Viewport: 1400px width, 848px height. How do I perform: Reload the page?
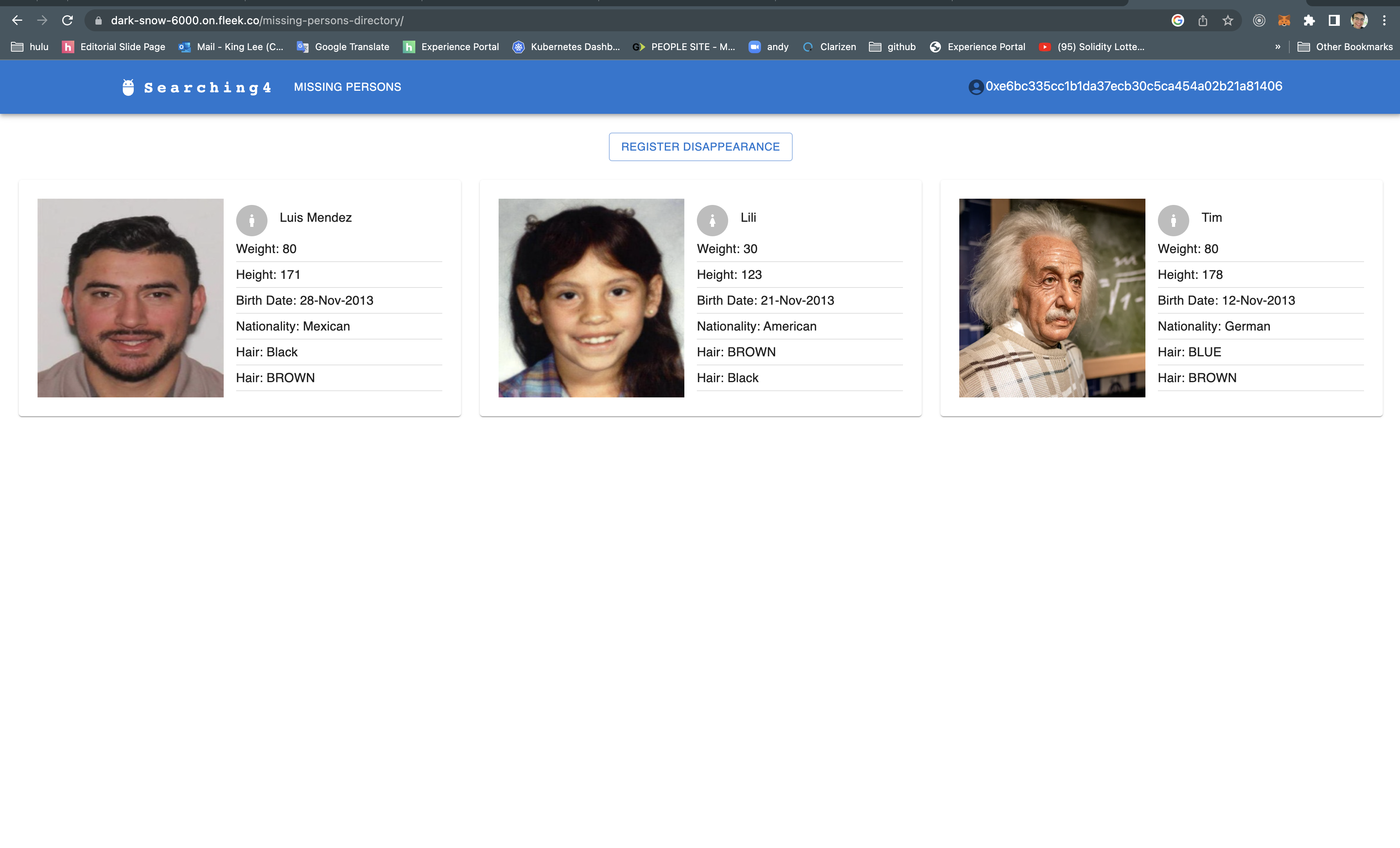coord(67,20)
